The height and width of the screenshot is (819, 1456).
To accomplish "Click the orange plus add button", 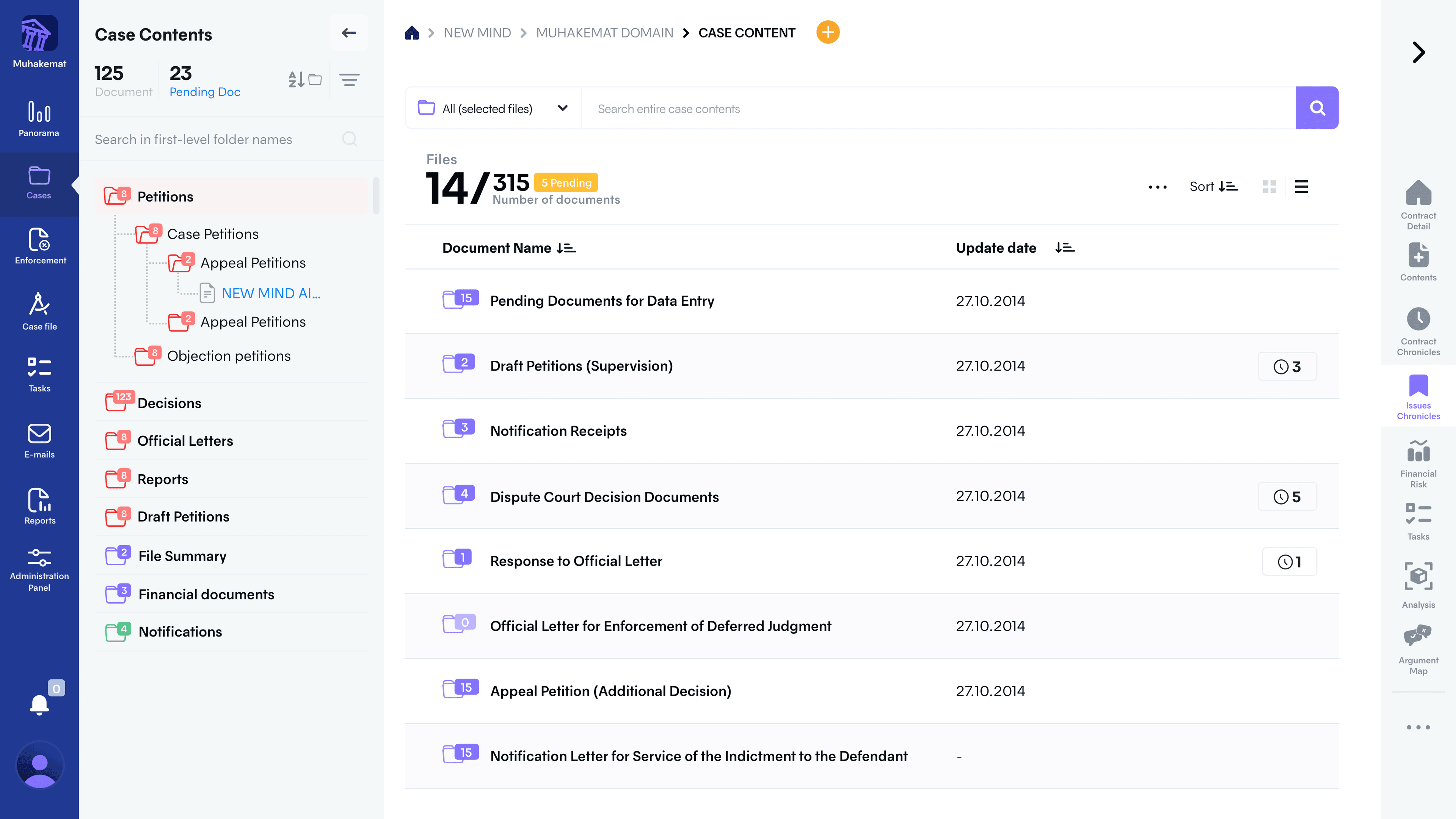I will (x=827, y=32).
